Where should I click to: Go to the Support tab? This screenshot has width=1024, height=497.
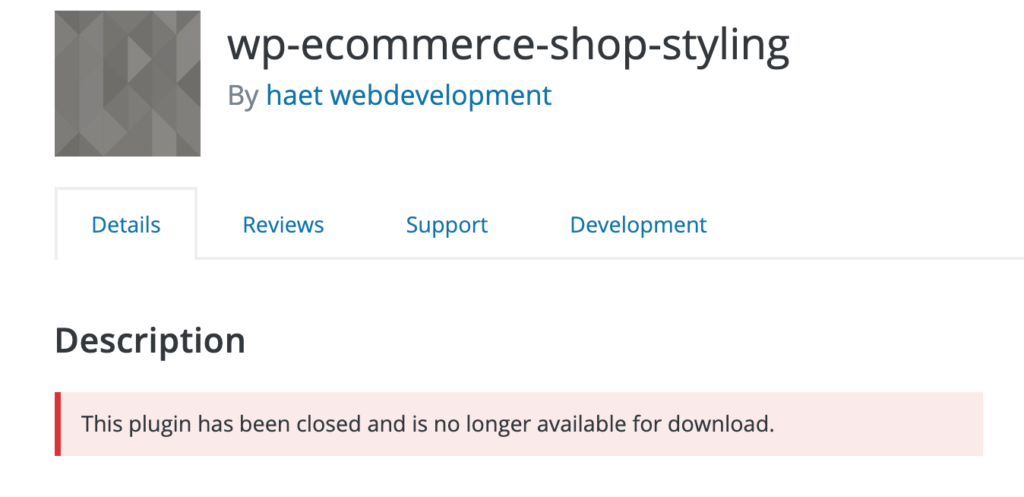coord(447,225)
